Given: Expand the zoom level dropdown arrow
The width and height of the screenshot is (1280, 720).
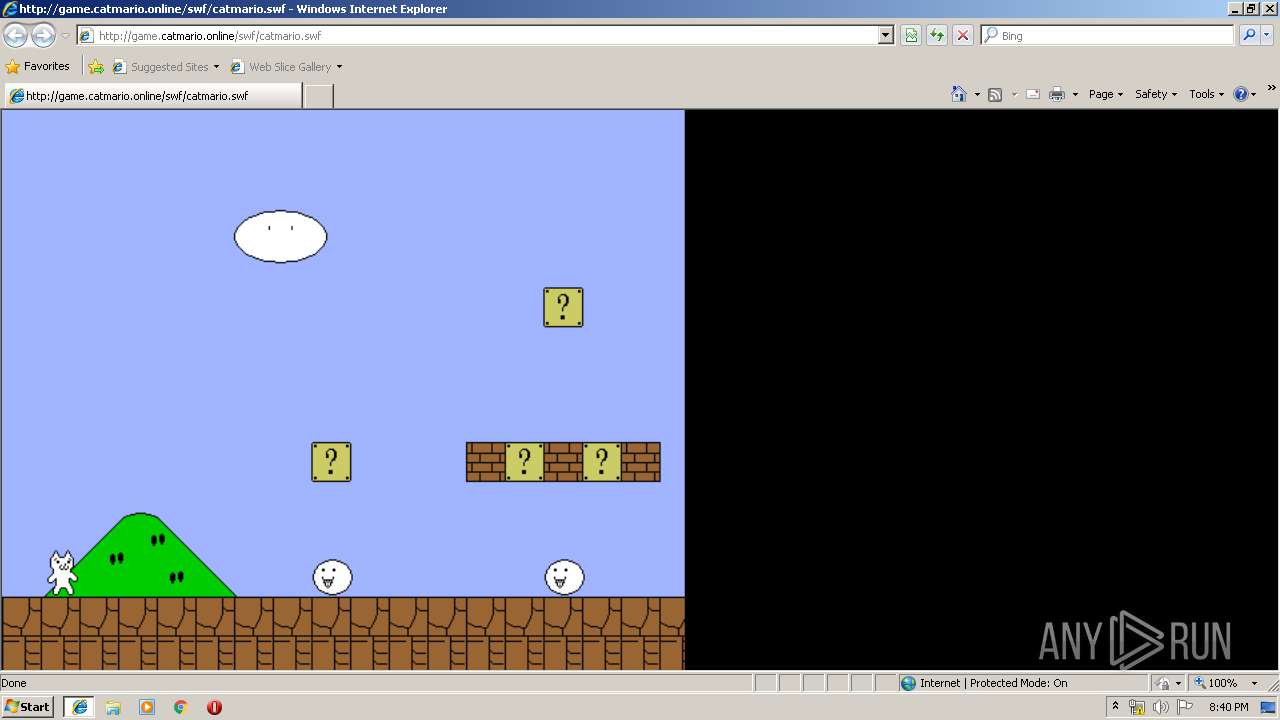Looking at the screenshot, I should (1254, 683).
